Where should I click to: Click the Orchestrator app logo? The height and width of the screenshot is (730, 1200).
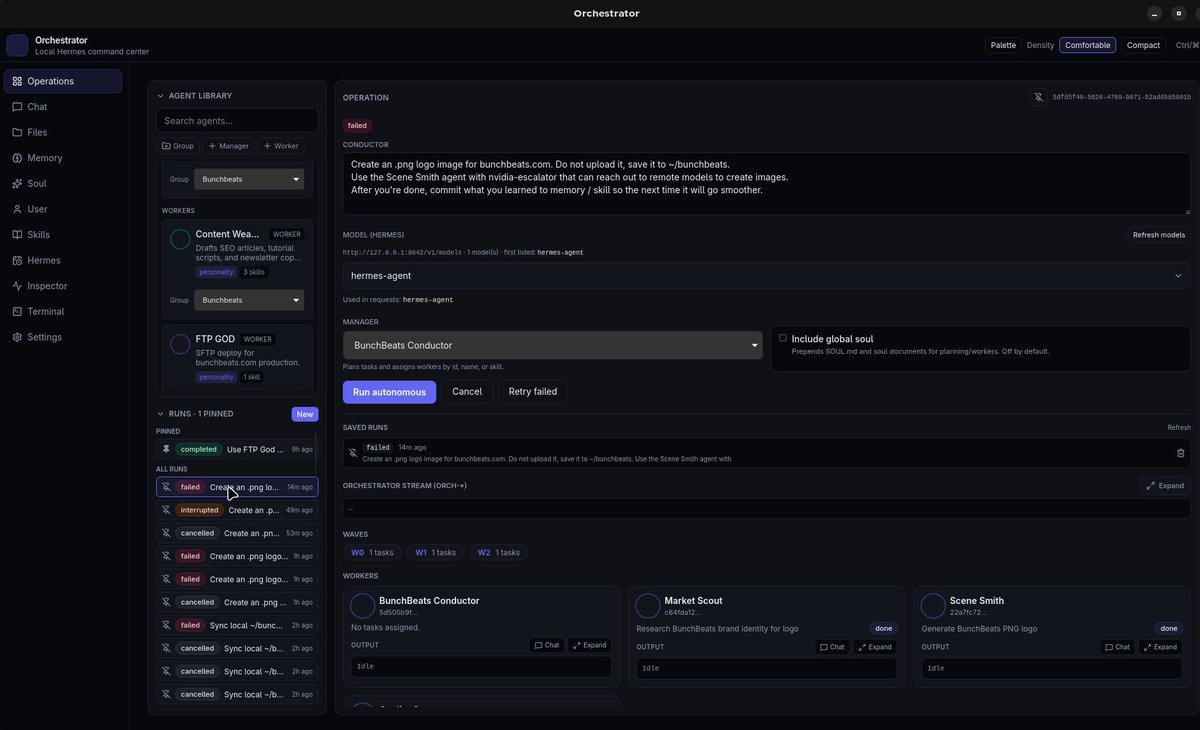tap(17, 45)
